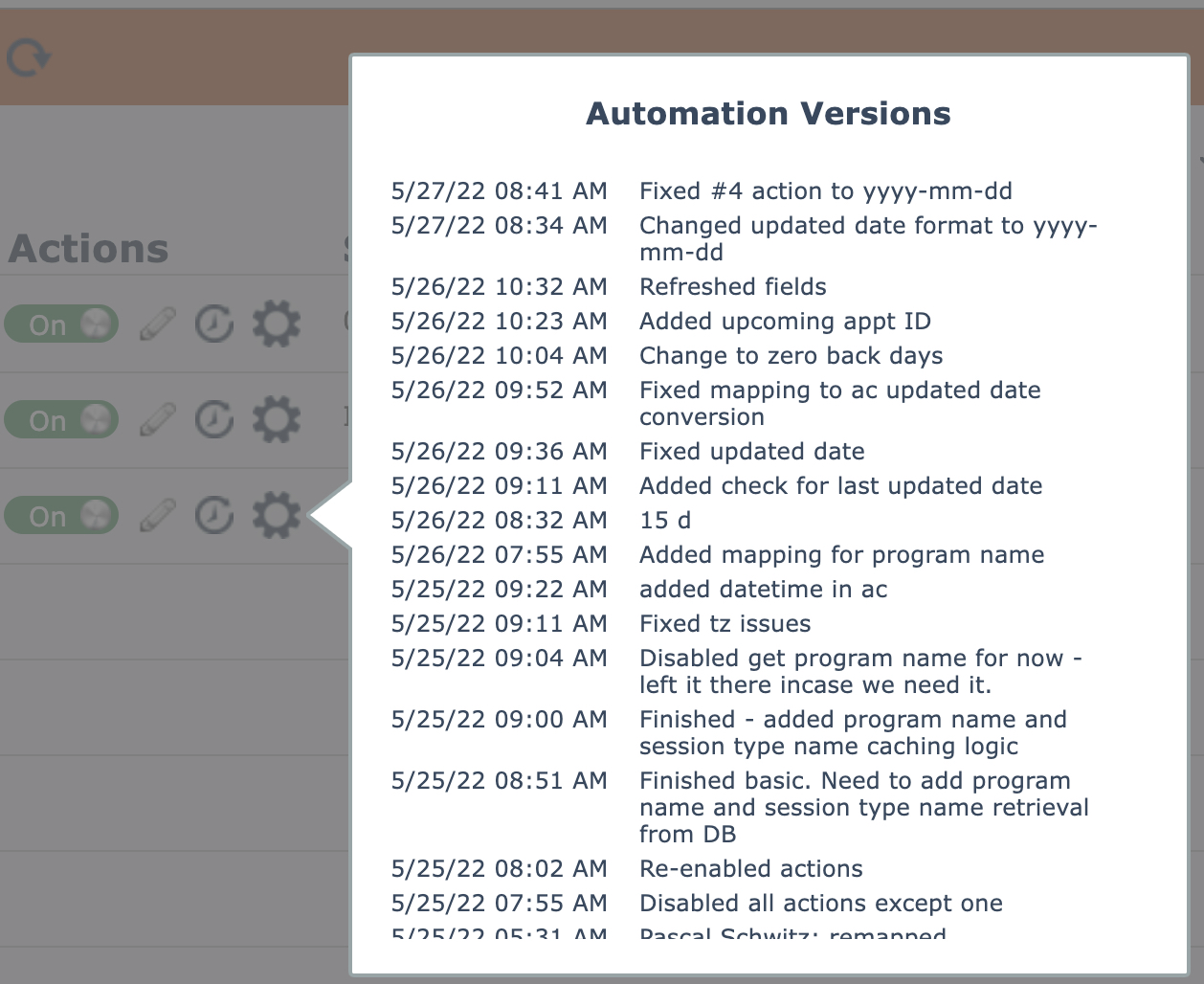Open the "Fixed tz issues" version
This screenshot has height=984, width=1204.
(725, 624)
